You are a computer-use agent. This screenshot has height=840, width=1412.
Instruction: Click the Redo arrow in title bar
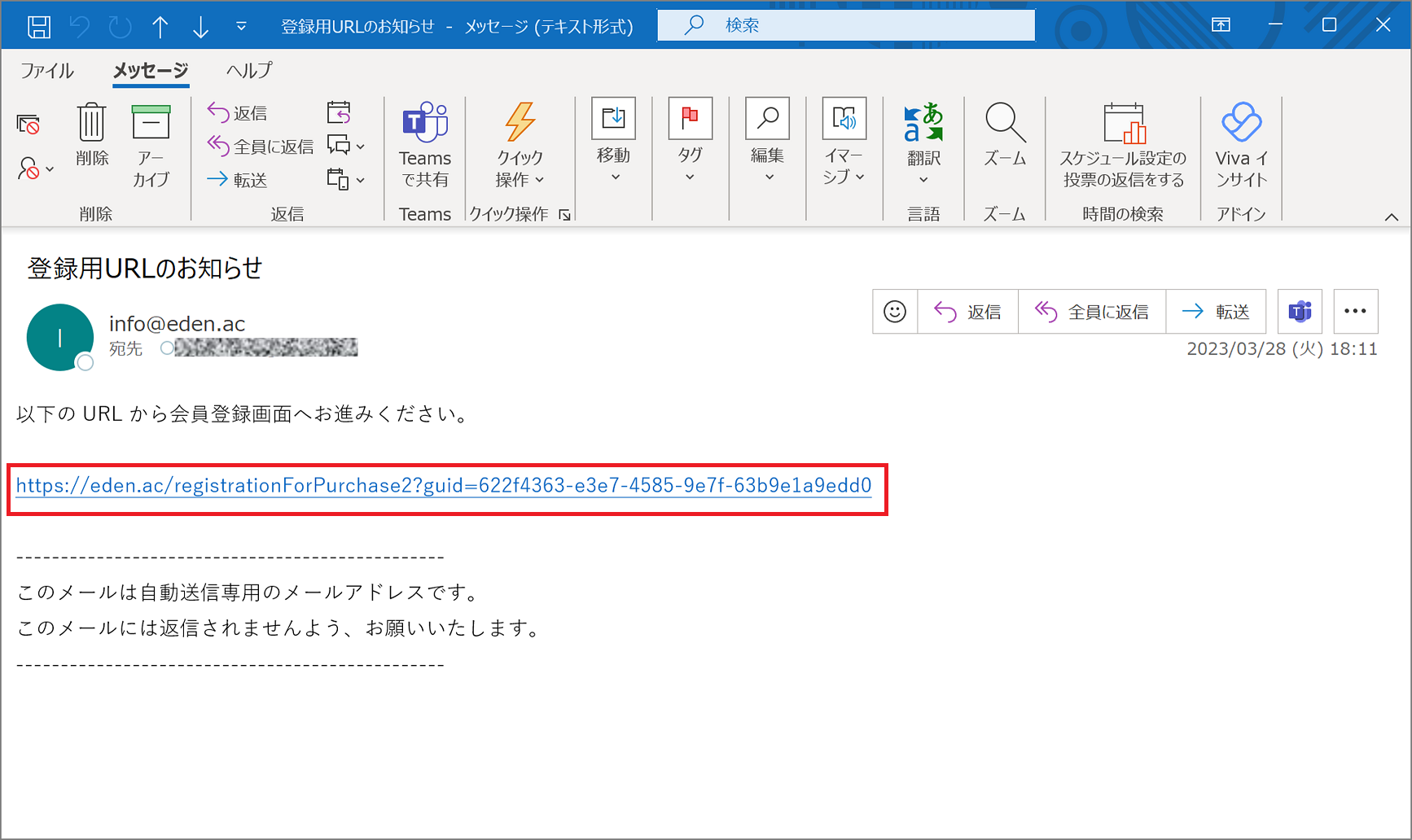[x=120, y=26]
